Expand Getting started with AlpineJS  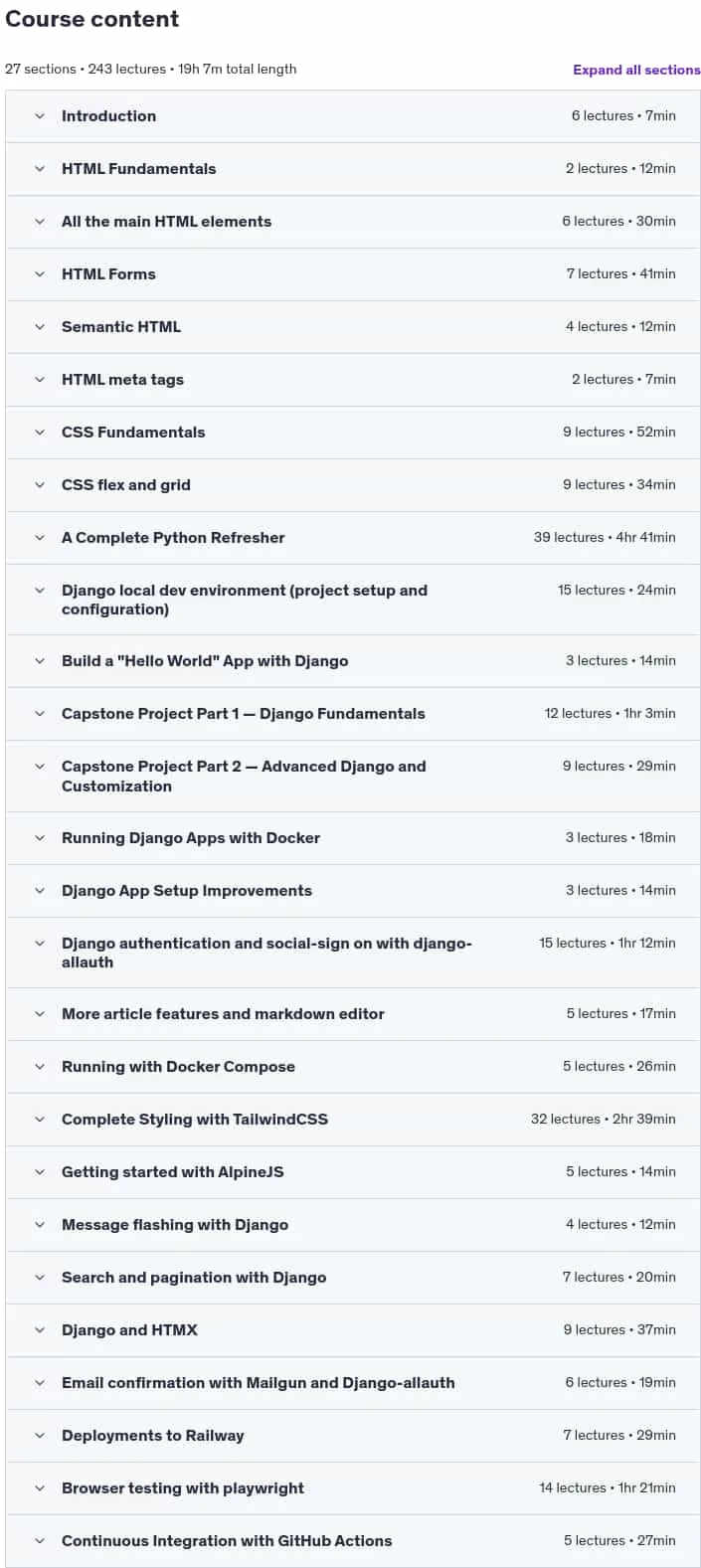pos(173,1172)
